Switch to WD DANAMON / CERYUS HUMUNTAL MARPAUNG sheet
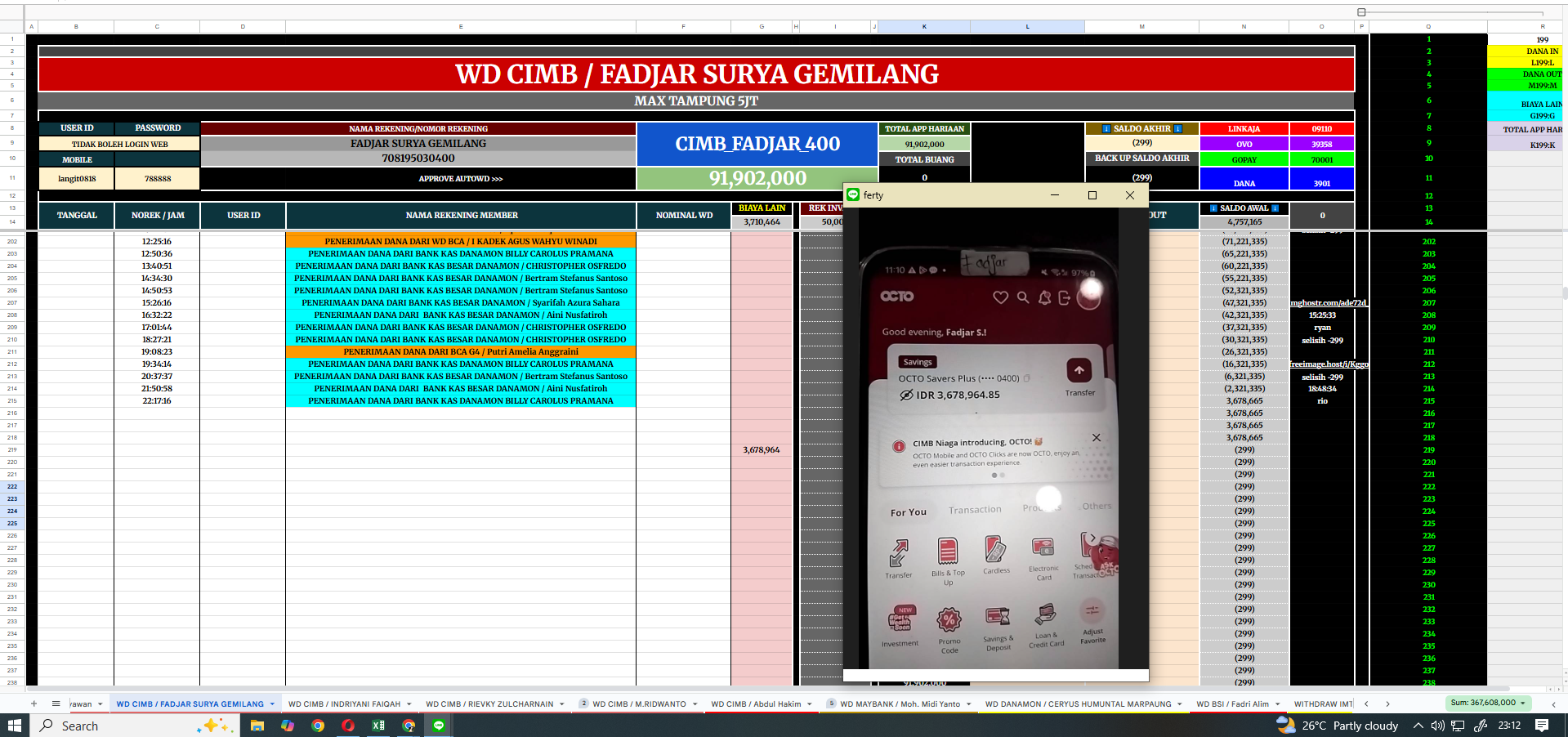Image resolution: width=1568 pixels, height=737 pixels. tap(1078, 703)
